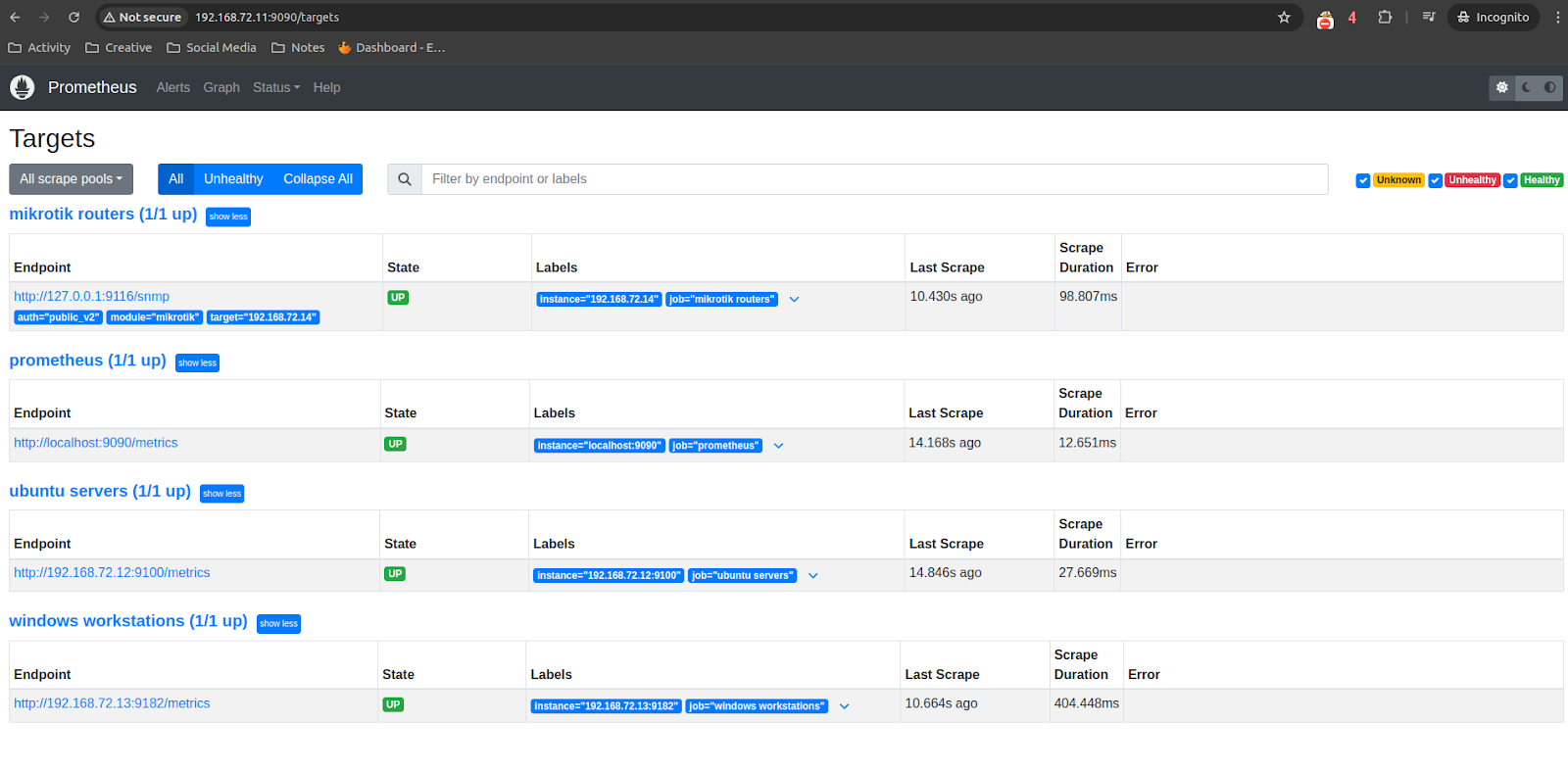Collapse mikrotik routers with show less
The height and width of the screenshot is (772, 1568).
(x=228, y=217)
